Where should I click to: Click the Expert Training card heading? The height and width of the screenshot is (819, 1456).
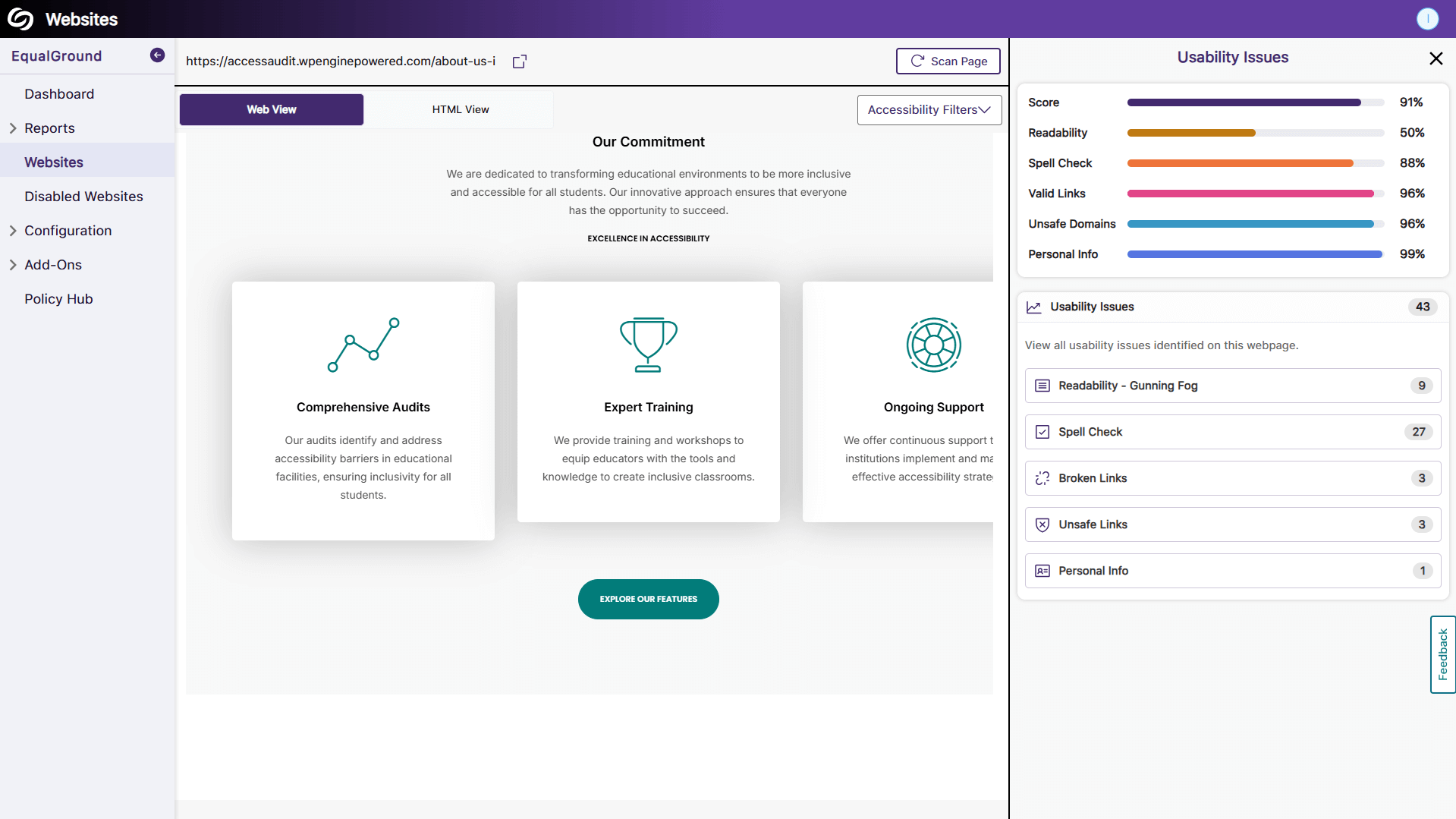(649, 408)
